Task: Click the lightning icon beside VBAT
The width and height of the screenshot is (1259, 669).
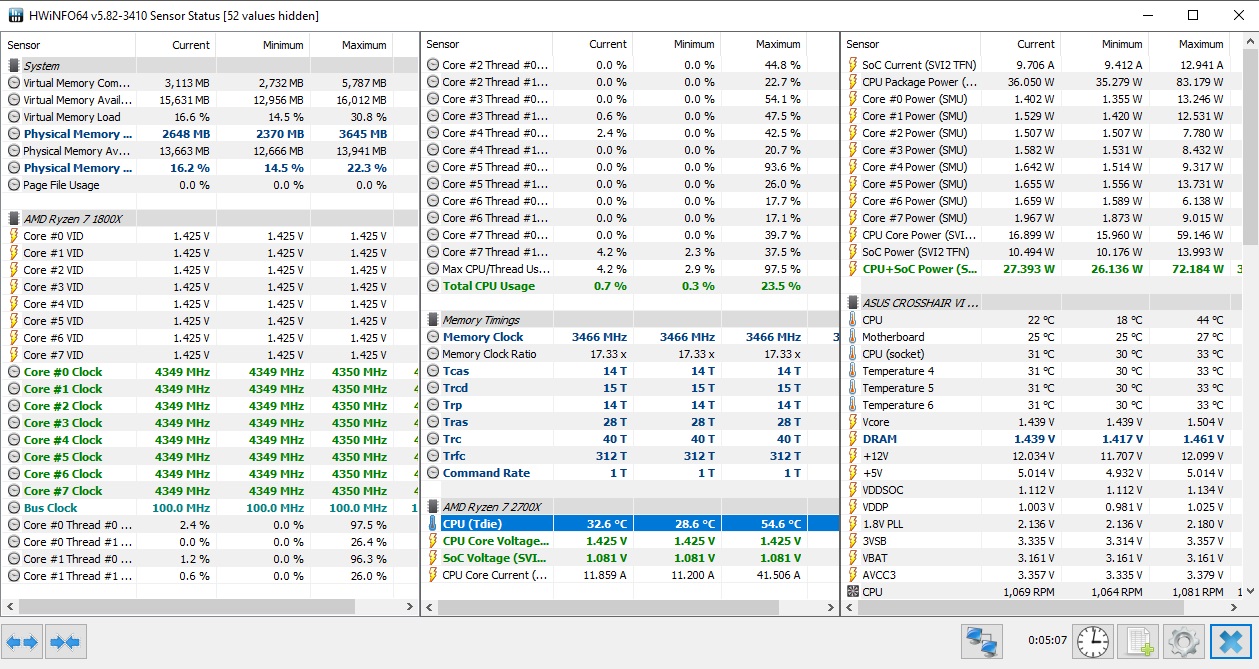Action: (852, 558)
